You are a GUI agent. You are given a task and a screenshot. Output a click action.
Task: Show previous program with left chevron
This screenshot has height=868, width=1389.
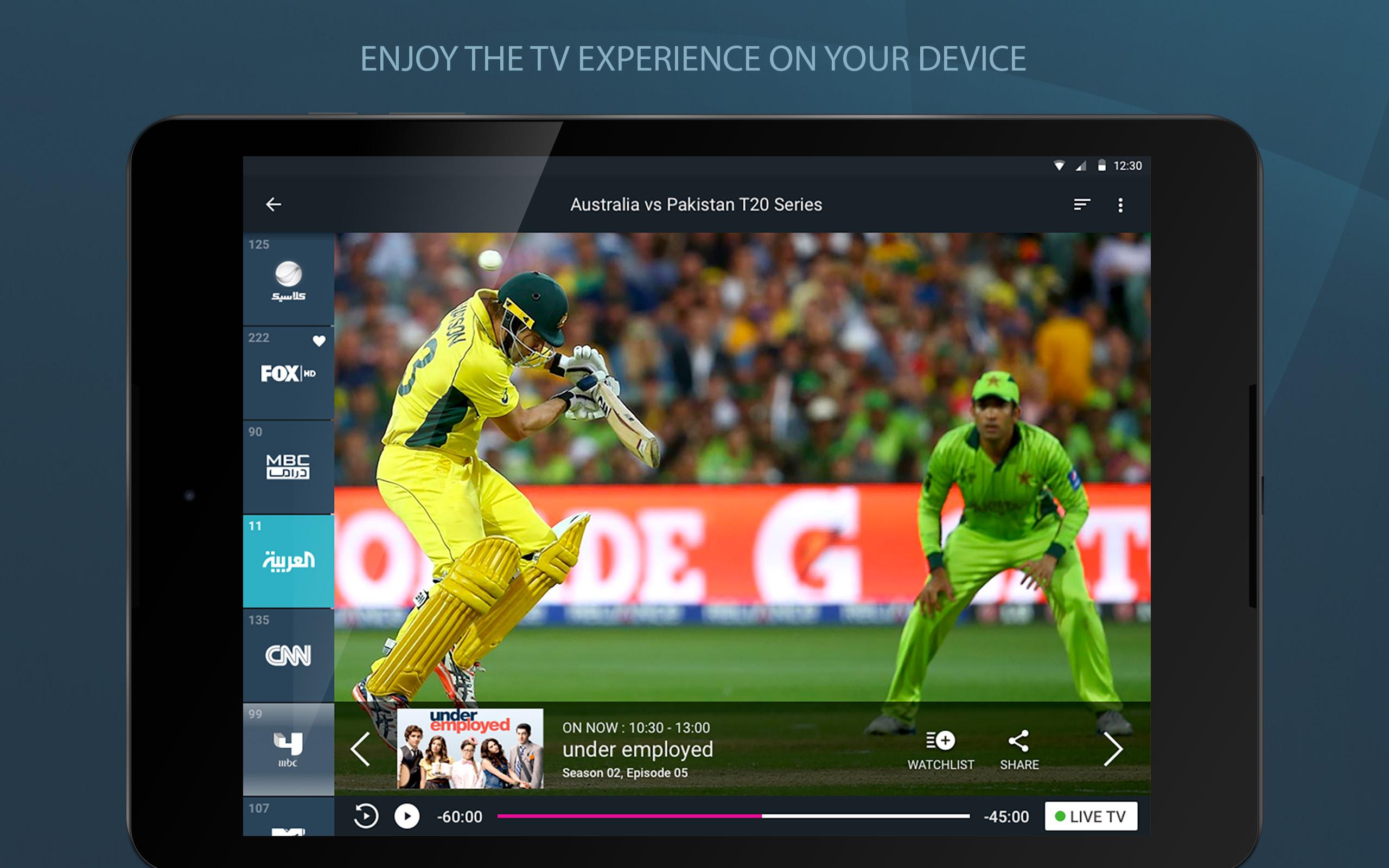(x=360, y=749)
